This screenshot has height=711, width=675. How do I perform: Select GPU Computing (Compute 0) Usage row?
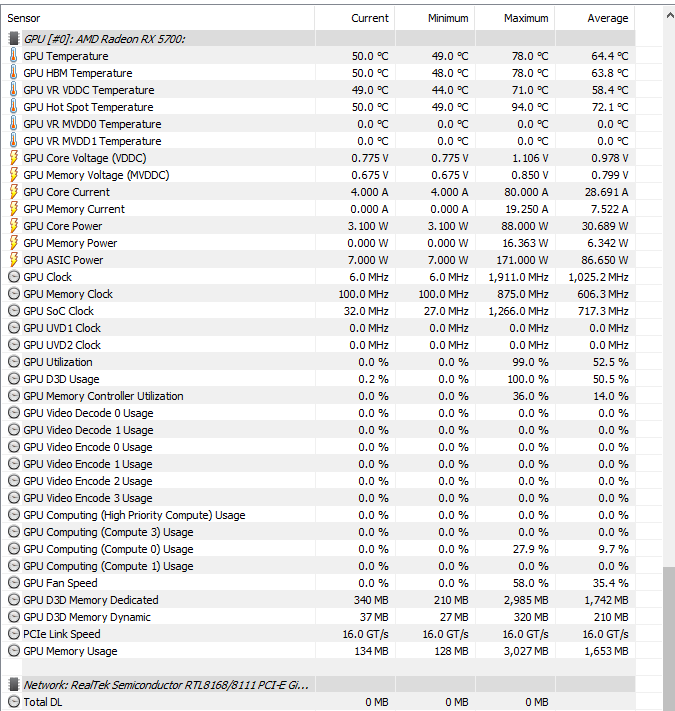point(318,549)
